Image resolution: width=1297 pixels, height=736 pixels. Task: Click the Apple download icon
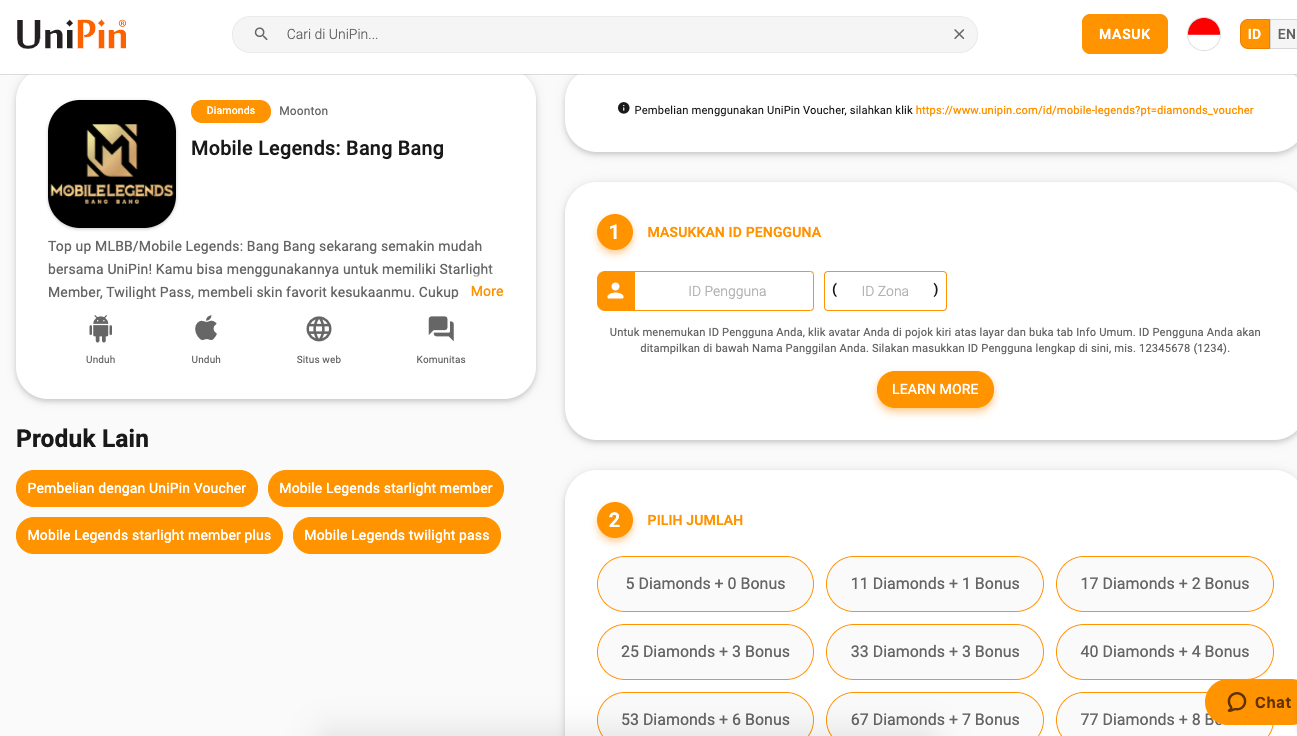click(206, 329)
